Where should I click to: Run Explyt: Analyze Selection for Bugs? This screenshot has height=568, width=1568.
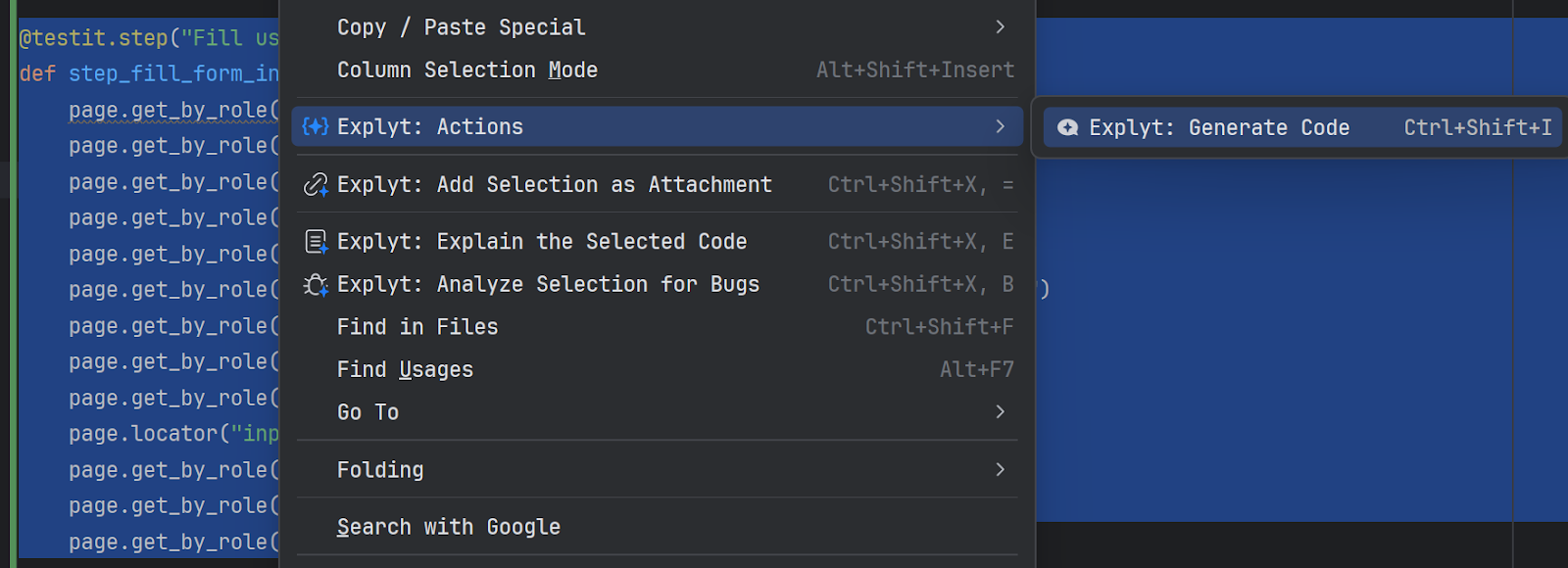coord(548,285)
